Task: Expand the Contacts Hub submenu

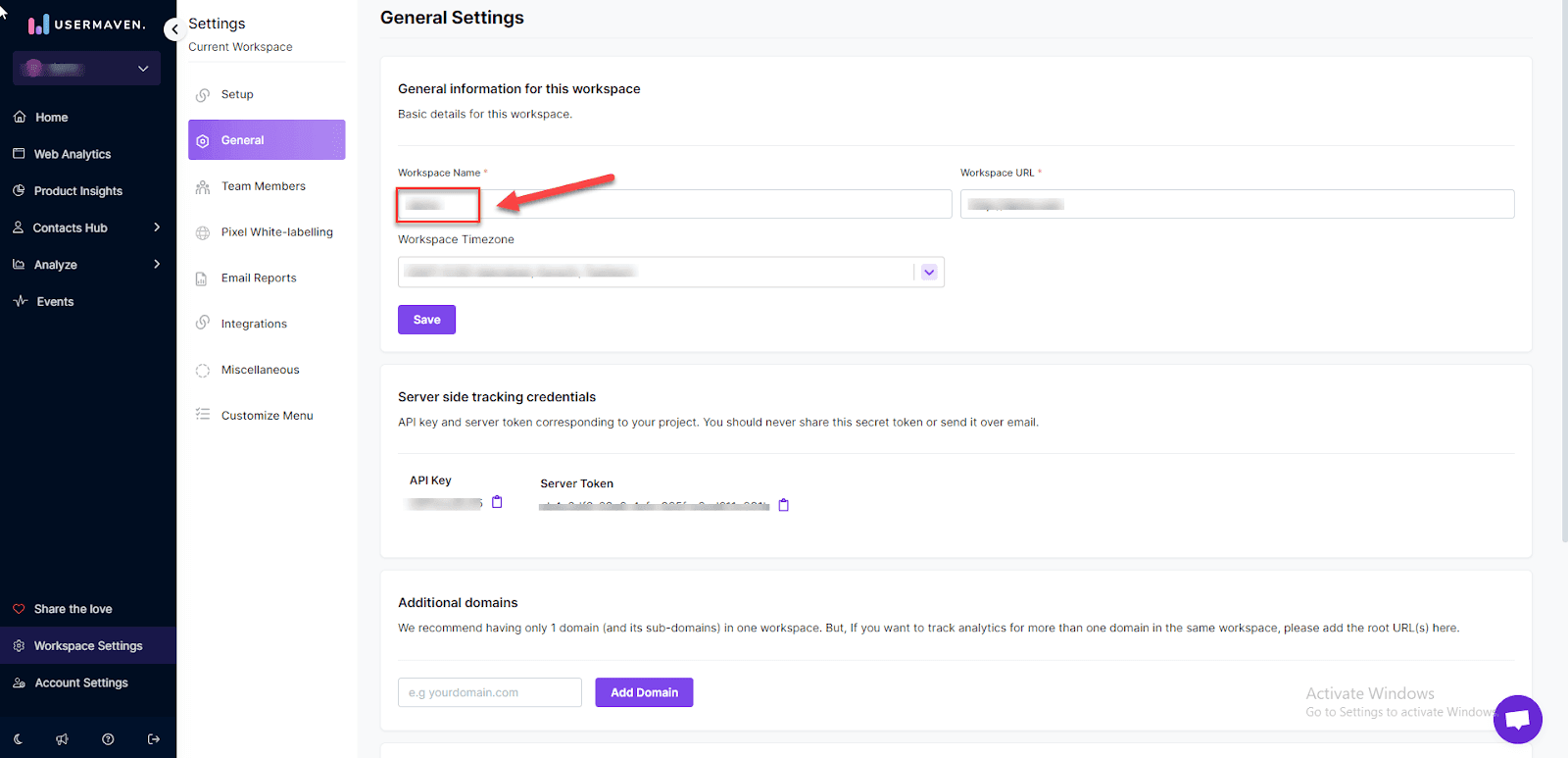Action: pos(157,227)
